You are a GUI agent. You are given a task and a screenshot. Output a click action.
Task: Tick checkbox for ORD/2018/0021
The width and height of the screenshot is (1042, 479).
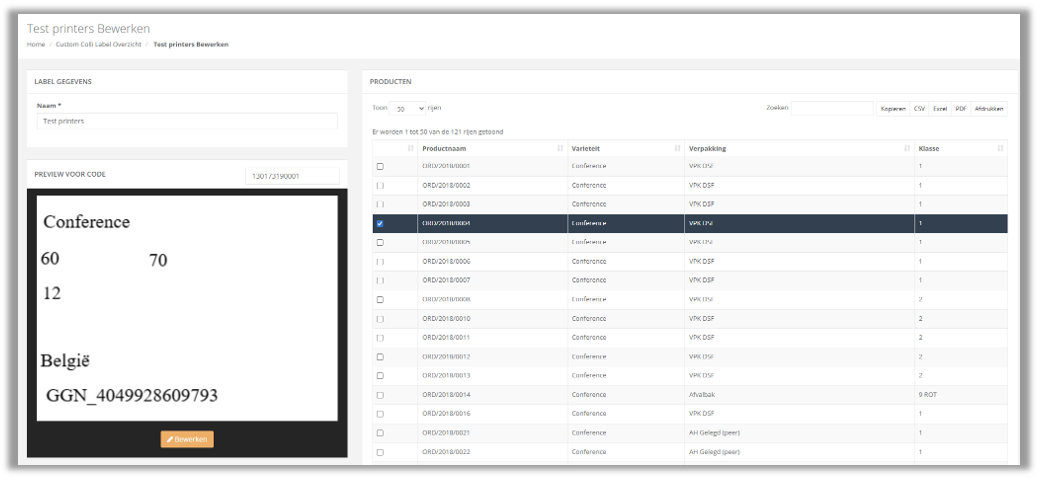(x=380, y=433)
